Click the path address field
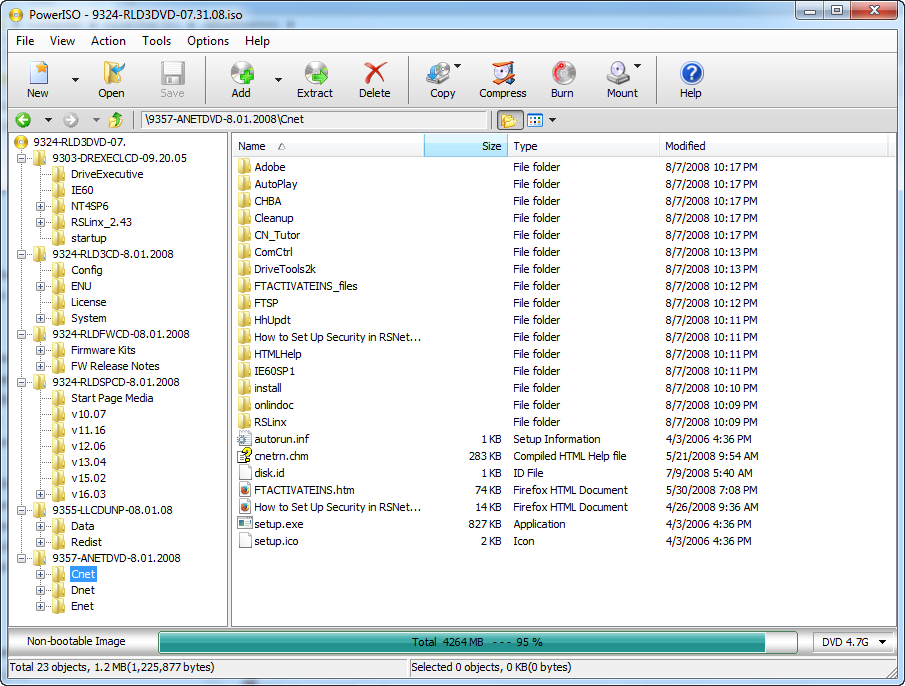 click(315, 119)
